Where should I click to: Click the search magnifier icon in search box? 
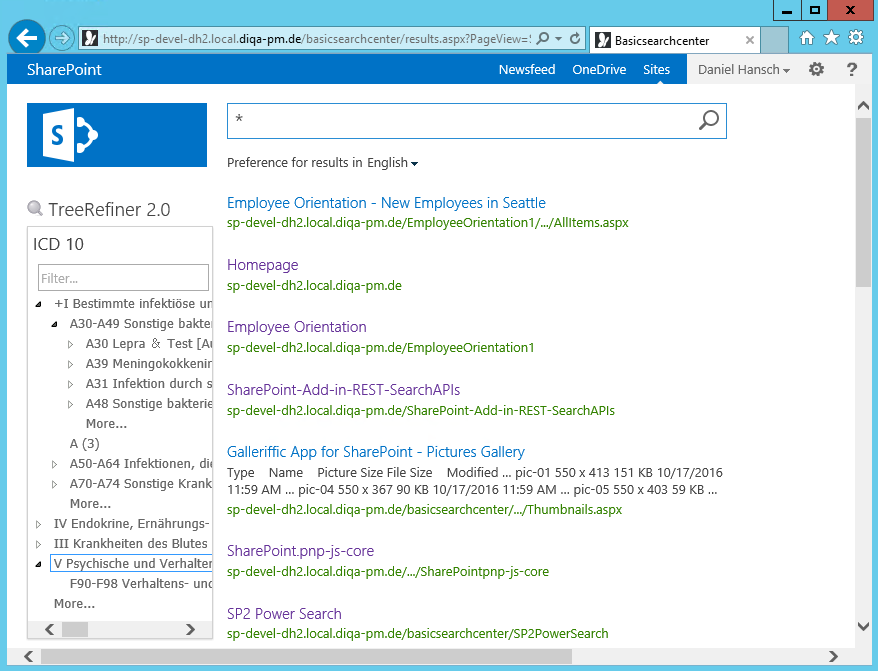[x=708, y=121]
